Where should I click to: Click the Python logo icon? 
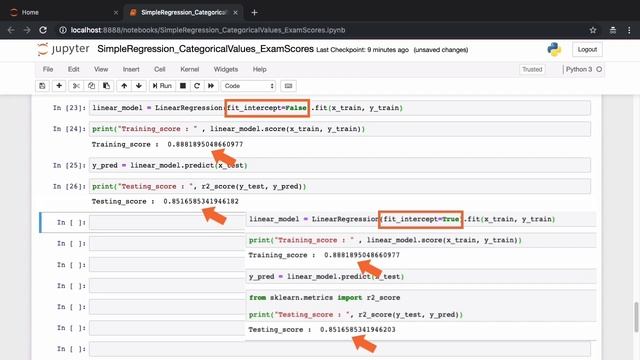click(x=554, y=49)
